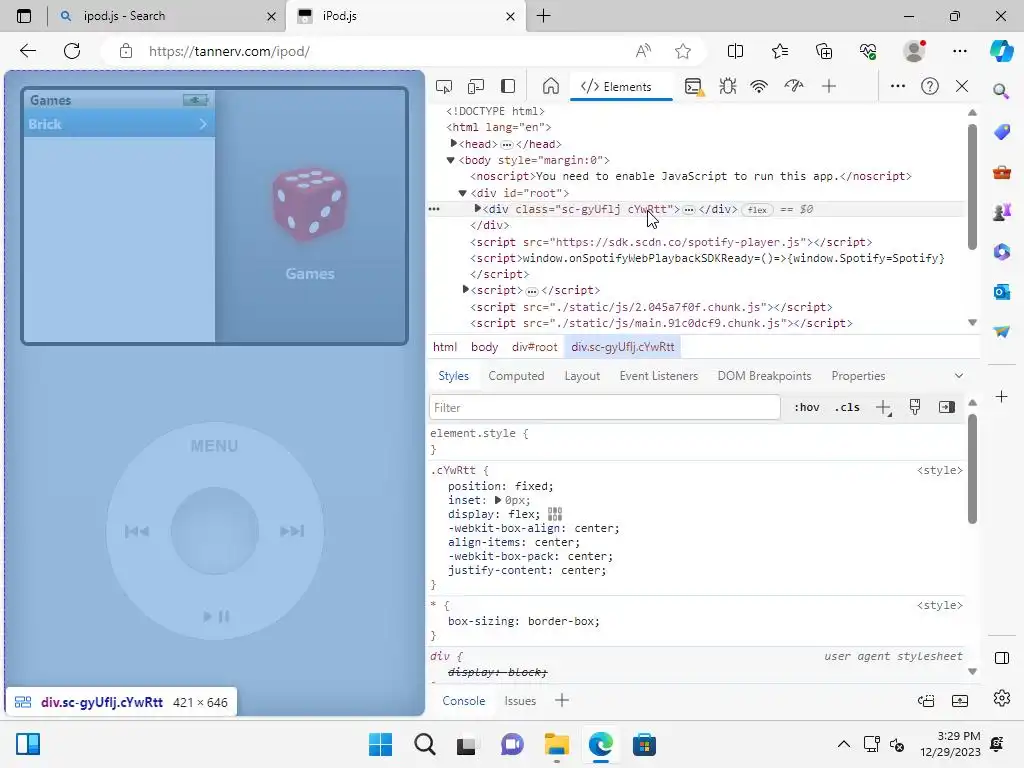This screenshot has width=1024, height=768.
Task: Refresh the current page
Action: coord(72,51)
